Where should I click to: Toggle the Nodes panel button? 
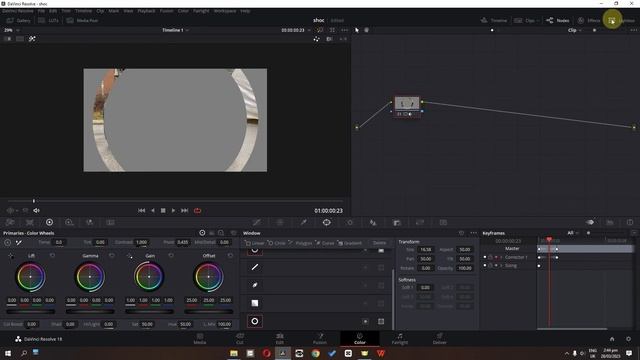pos(558,20)
